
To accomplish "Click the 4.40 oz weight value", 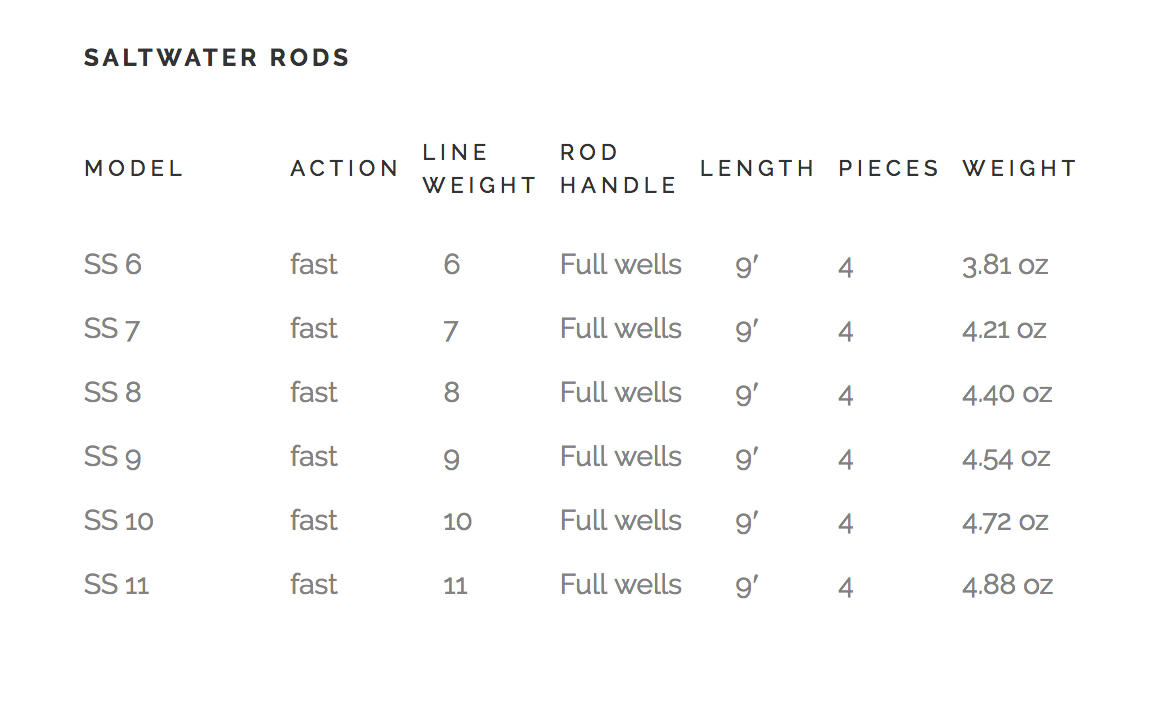I will tap(1007, 393).
